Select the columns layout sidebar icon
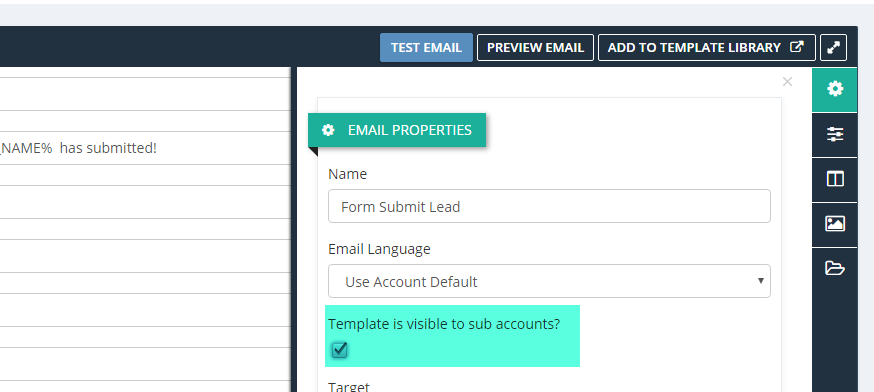 click(x=834, y=179)
